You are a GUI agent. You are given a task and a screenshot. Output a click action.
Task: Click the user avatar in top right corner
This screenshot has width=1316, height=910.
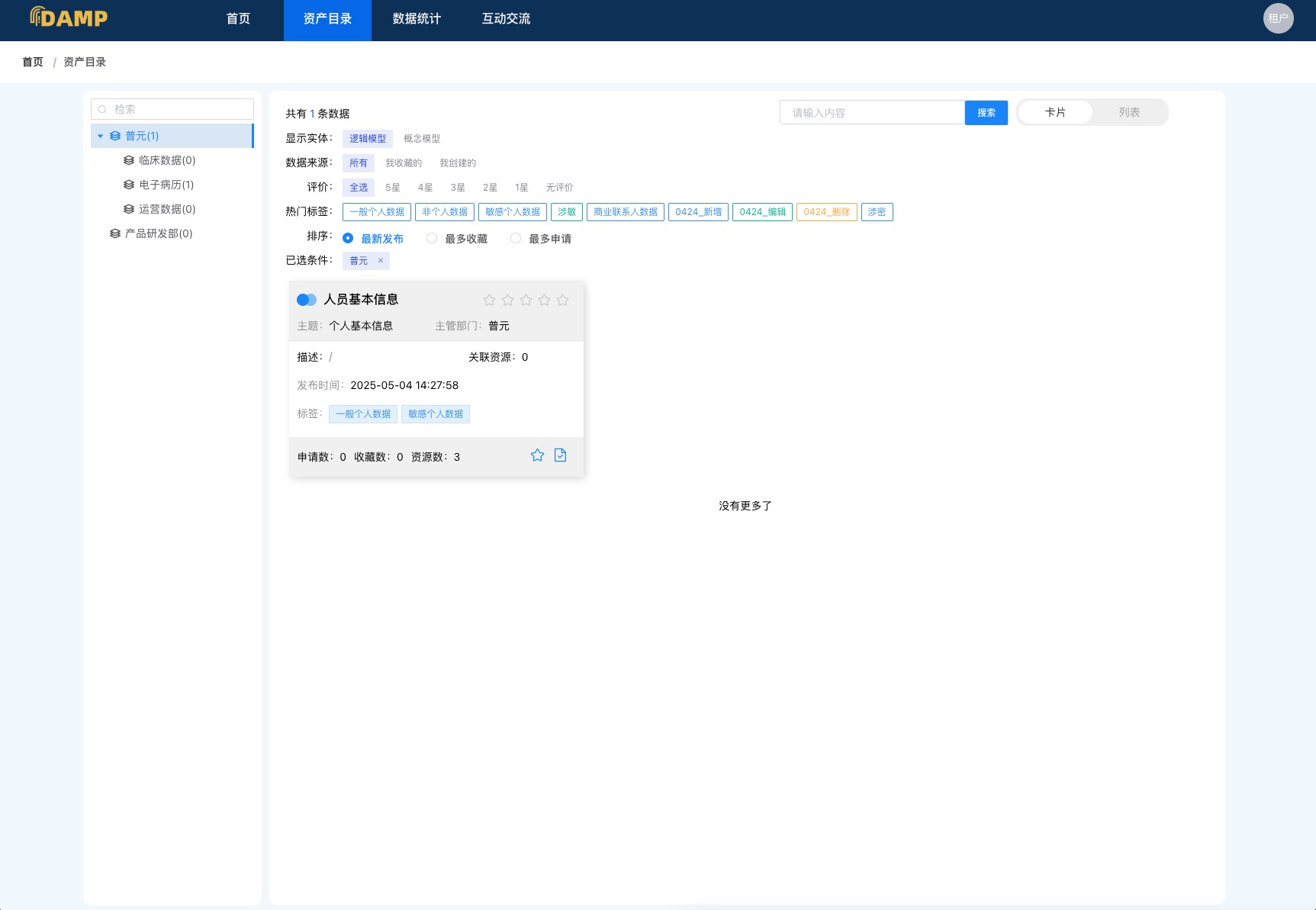(1278, 18)
